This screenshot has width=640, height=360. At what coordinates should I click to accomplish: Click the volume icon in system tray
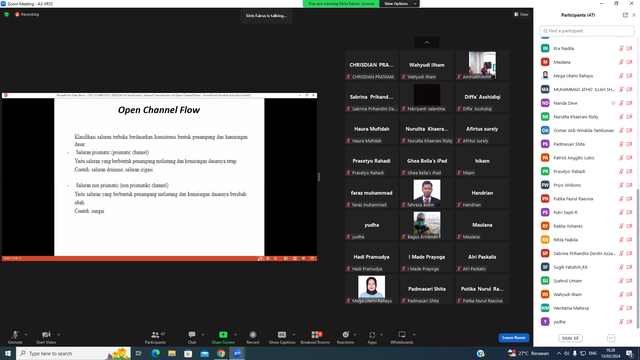567,353
